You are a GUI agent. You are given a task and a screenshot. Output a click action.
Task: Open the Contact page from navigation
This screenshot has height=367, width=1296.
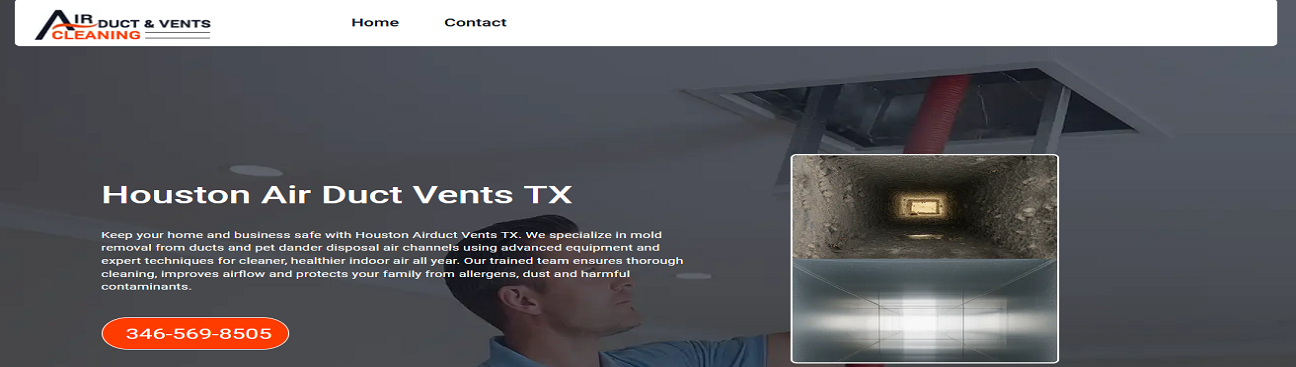(x=475, y=22)
